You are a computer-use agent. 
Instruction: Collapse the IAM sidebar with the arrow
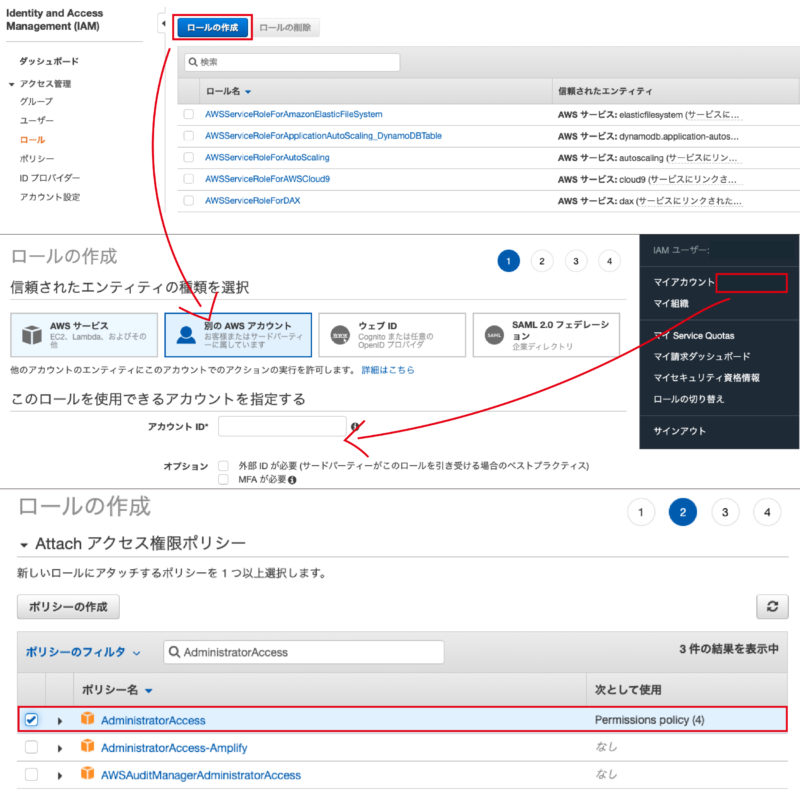(x=163, y=23)
